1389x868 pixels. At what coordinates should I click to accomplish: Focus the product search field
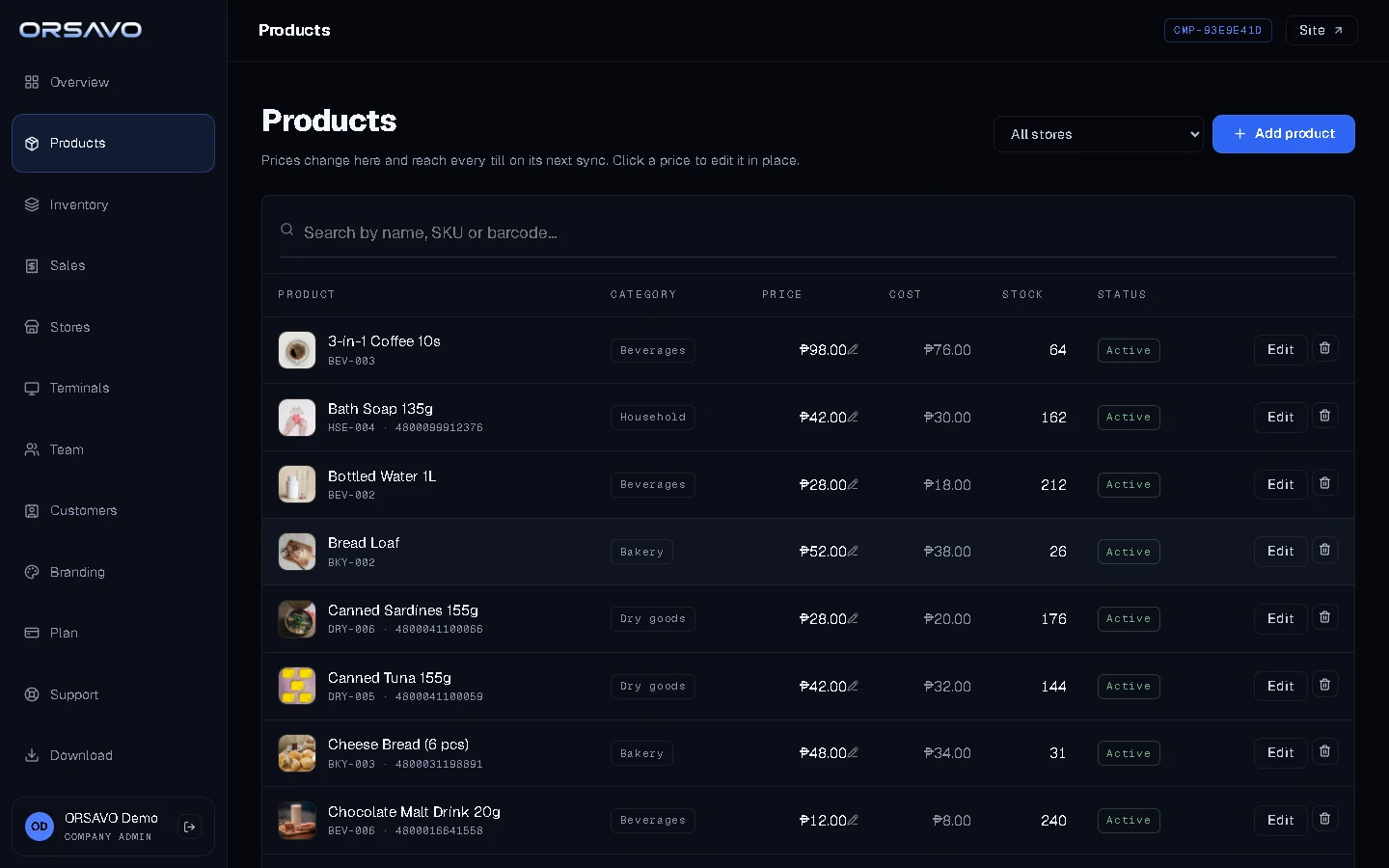pos(808,232)
